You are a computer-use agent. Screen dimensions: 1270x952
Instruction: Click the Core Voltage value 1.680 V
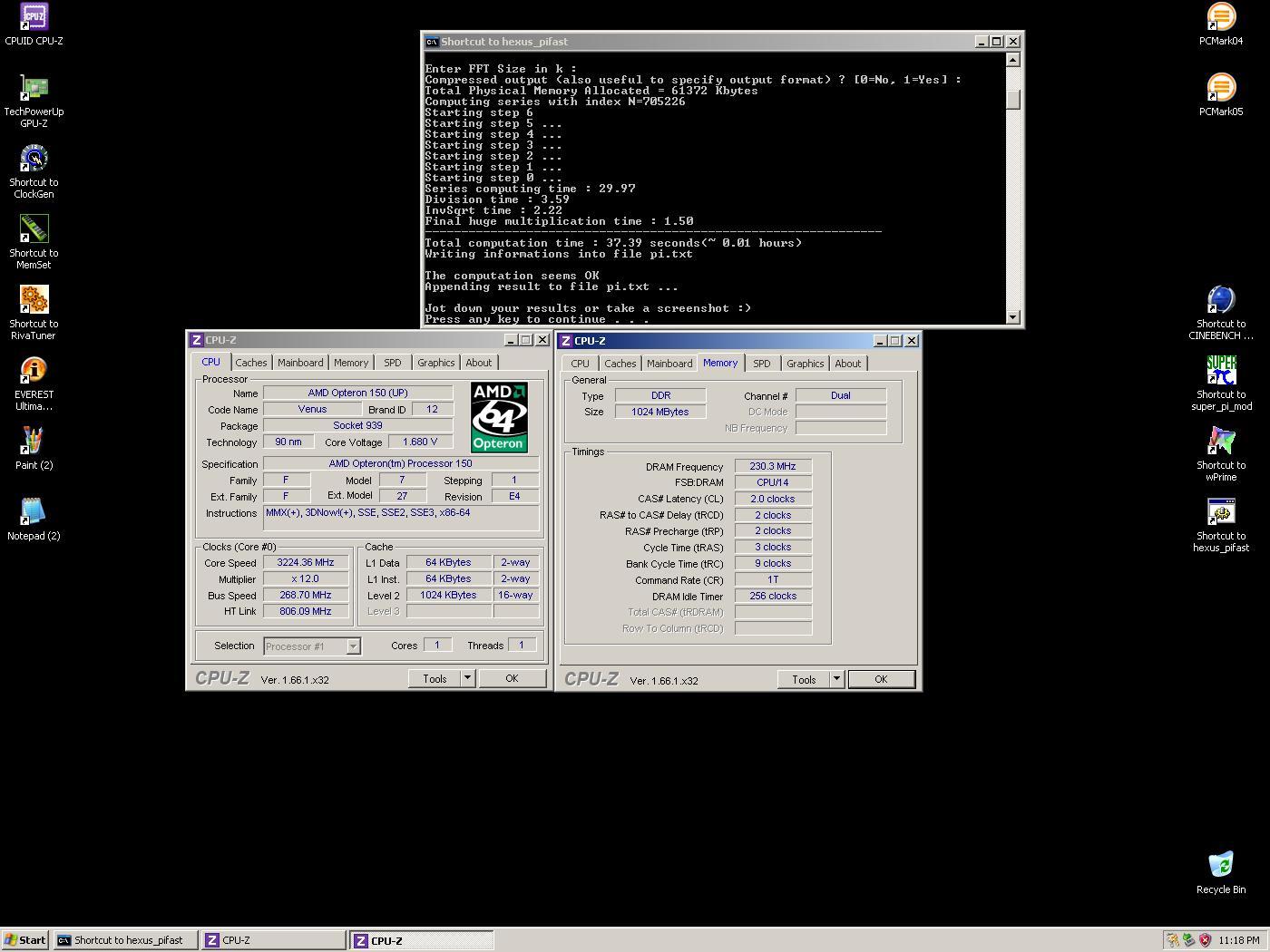point(420,442)
